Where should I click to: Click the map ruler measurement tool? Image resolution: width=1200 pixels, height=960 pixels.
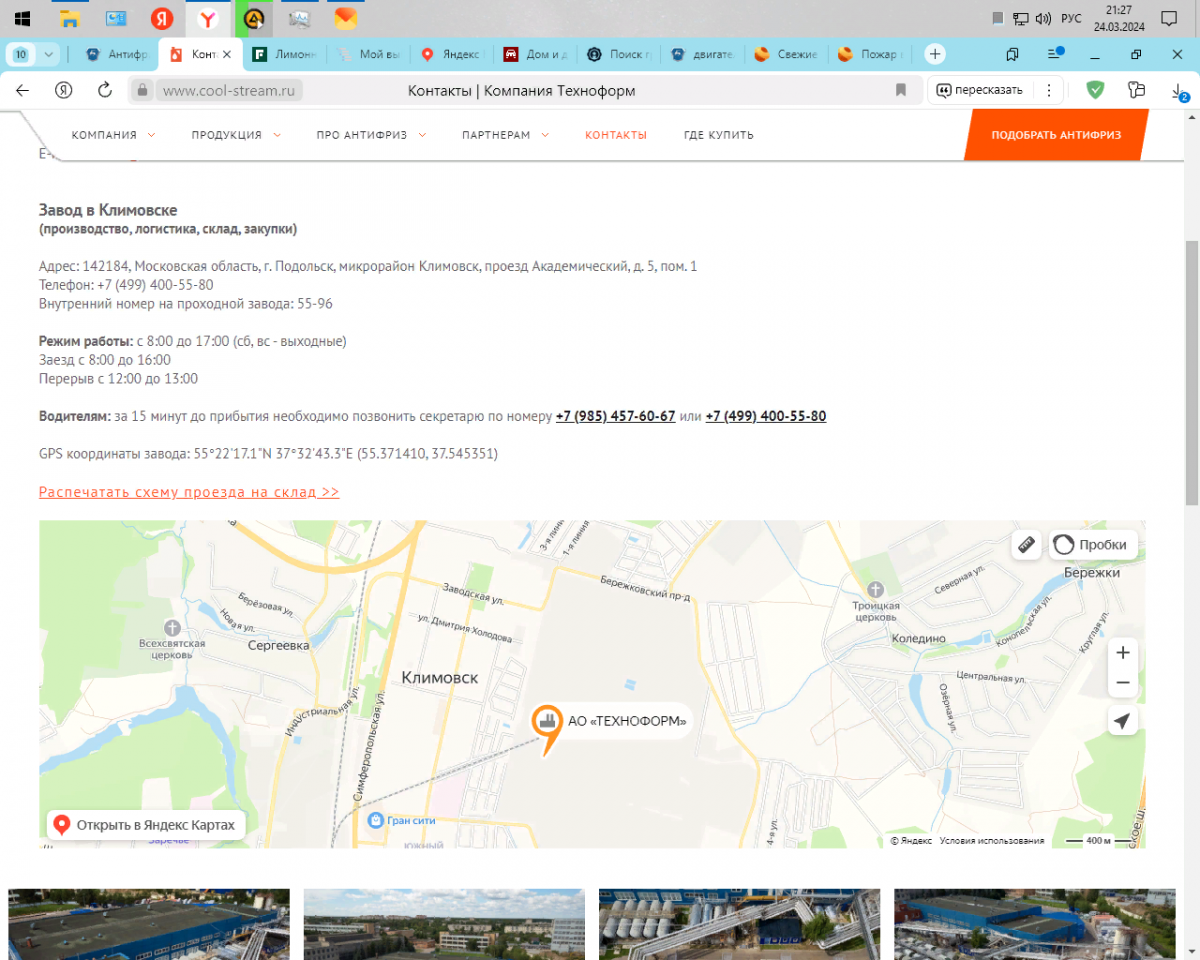[1026, 545]
